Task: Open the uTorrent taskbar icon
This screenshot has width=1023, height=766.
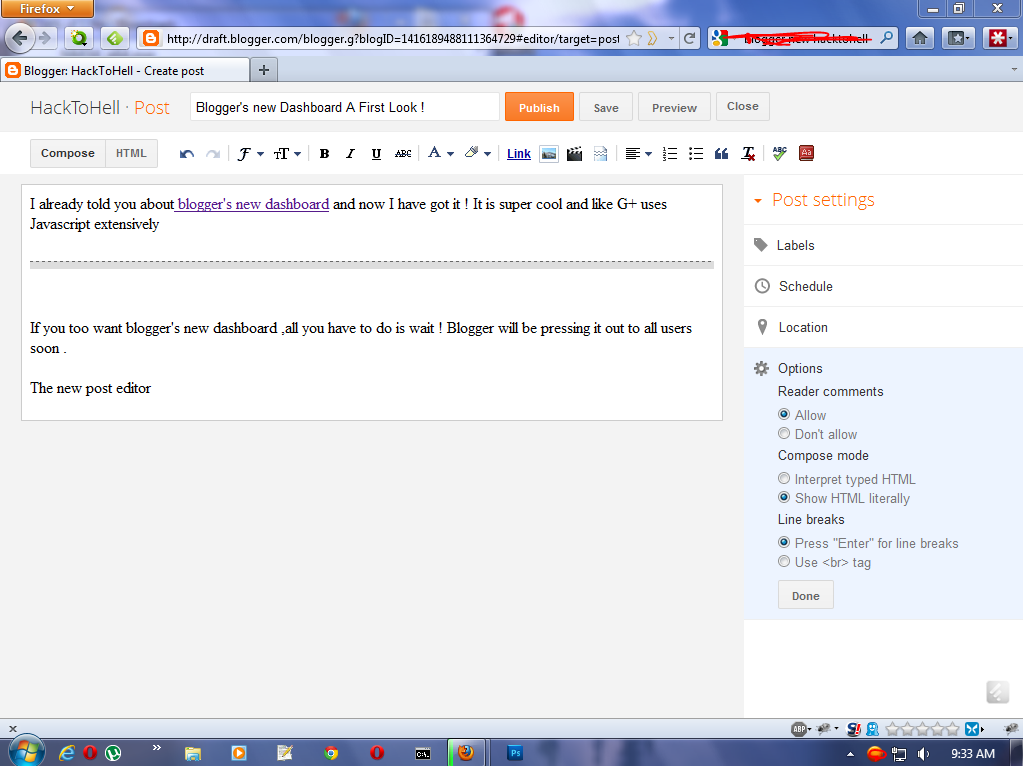Action: 113,753
